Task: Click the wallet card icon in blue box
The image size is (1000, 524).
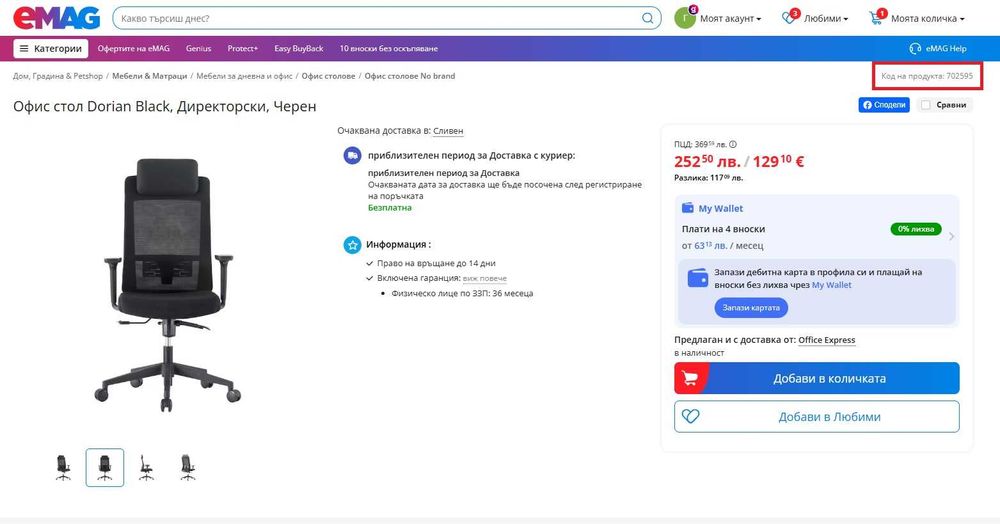Action: pyautogui.click(x=698, y=279)
